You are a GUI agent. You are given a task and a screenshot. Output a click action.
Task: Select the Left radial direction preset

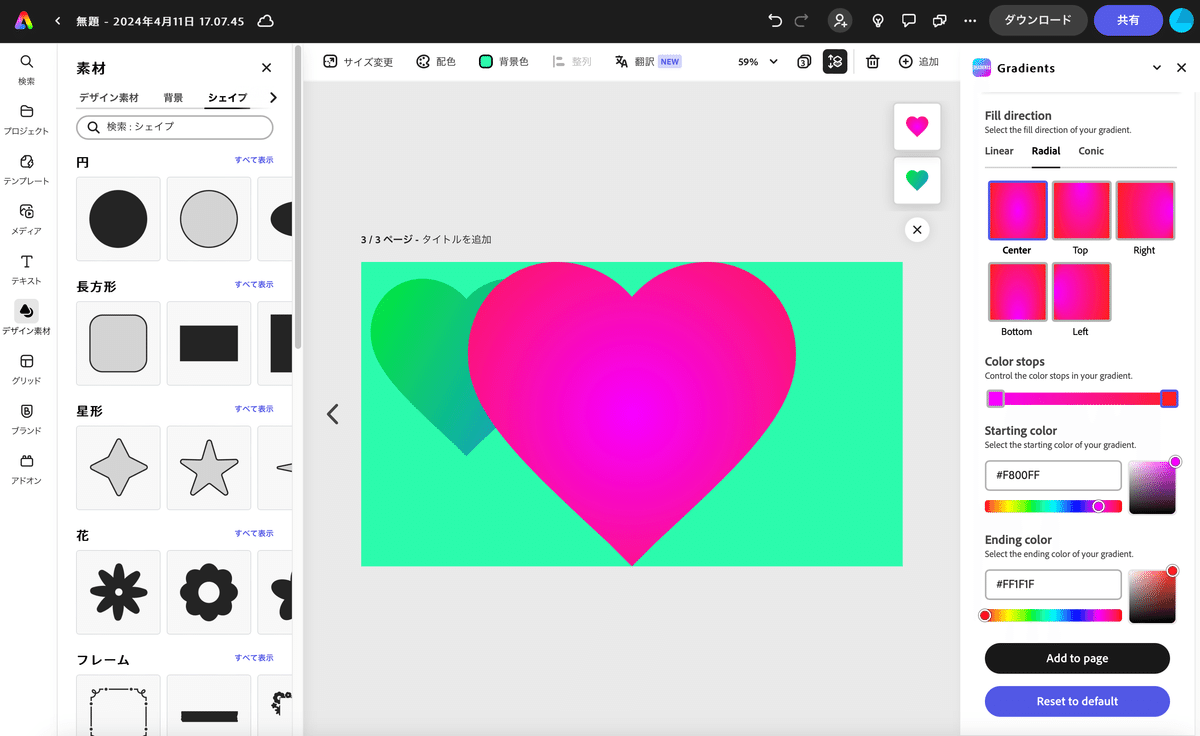pyautogui.click(x=1080, y=292)
